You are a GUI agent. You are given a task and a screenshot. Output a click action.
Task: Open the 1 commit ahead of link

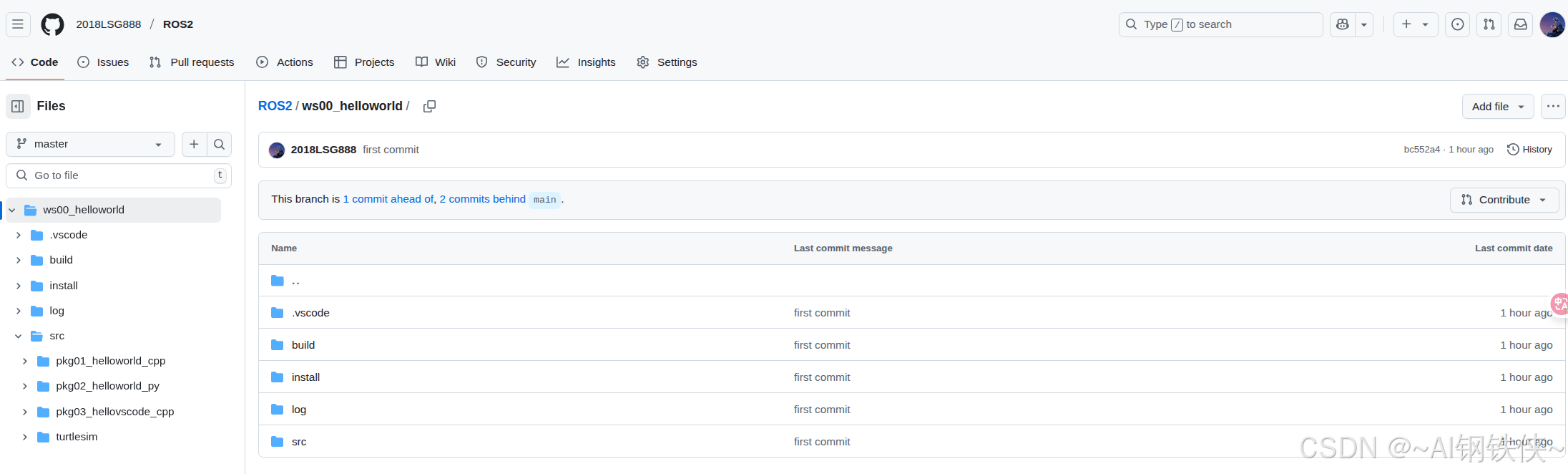click(x=388, y=199)
